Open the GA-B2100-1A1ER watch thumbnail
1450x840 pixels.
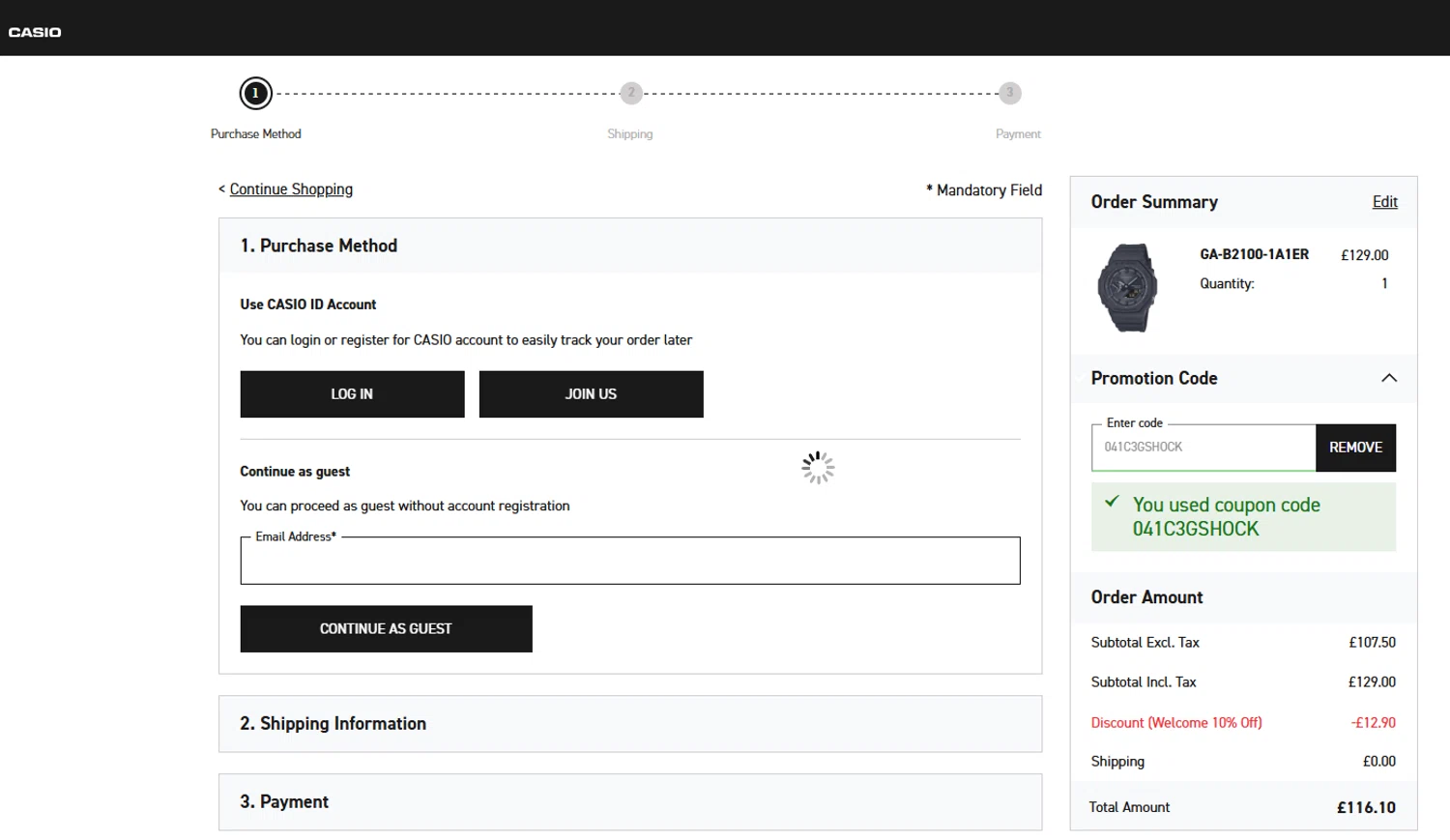1127,288
